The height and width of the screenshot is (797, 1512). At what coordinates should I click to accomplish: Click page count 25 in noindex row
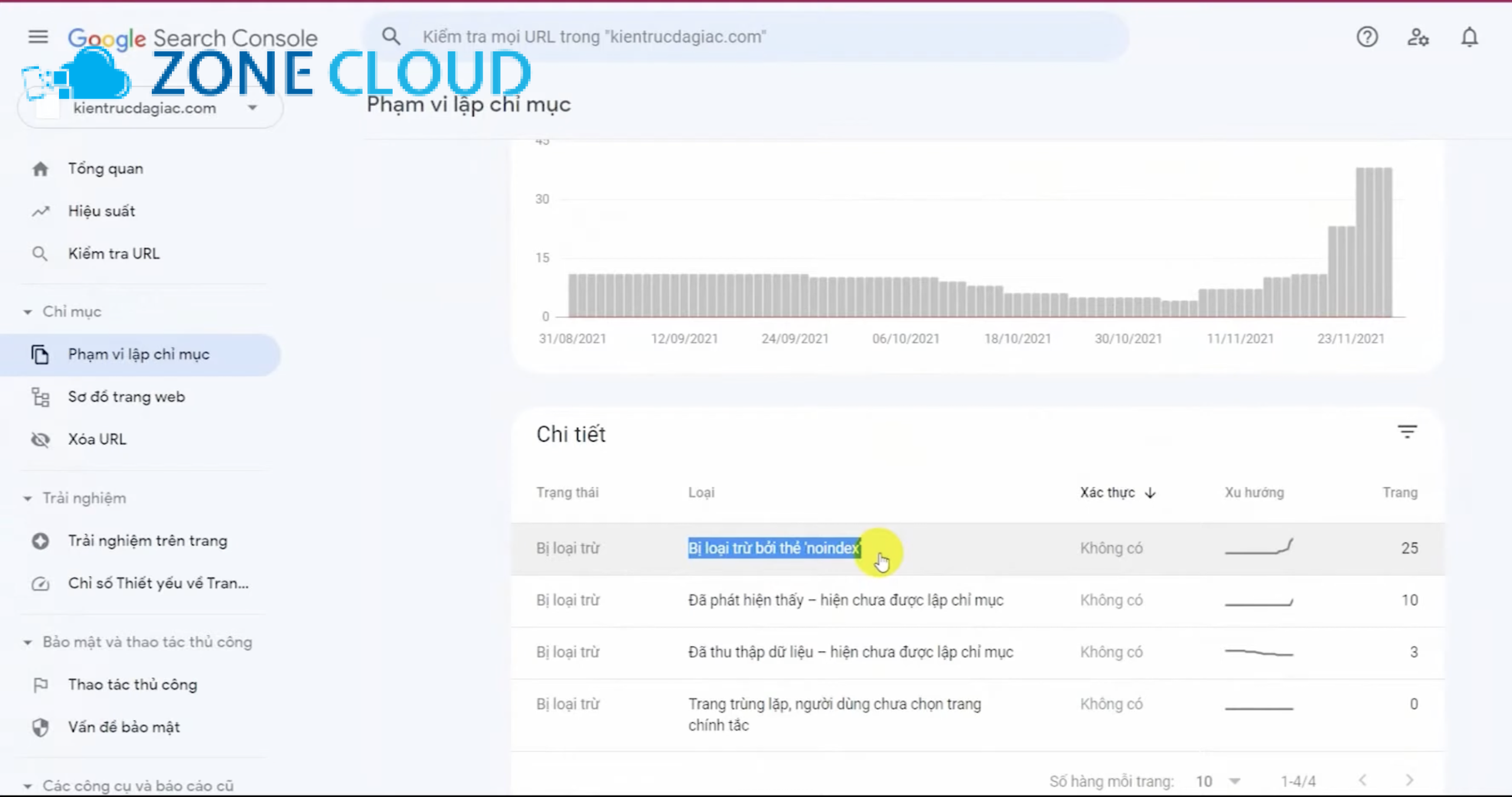[x=1409, y=548]
